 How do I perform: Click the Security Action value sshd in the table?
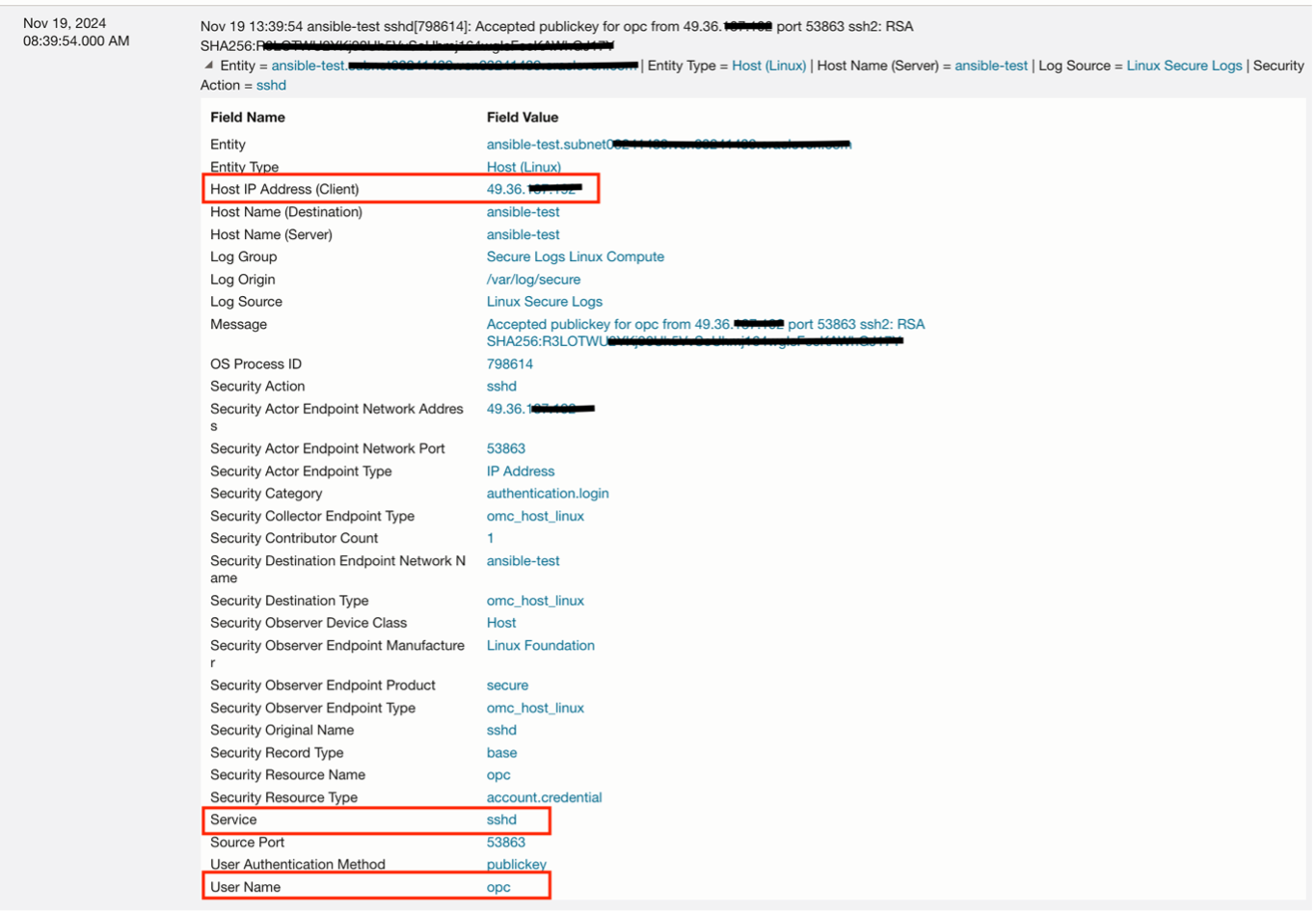tap(501, 387)
